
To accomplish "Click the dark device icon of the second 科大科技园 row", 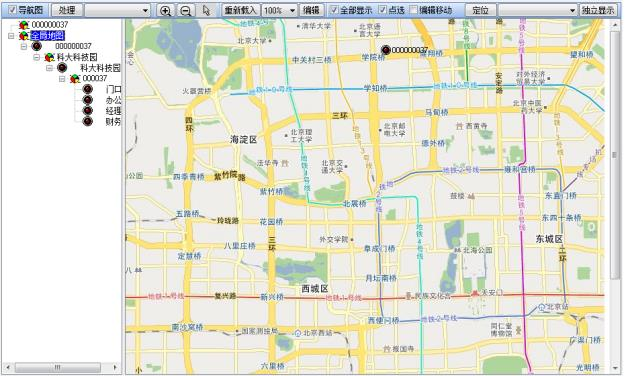I will click(62, 68).
